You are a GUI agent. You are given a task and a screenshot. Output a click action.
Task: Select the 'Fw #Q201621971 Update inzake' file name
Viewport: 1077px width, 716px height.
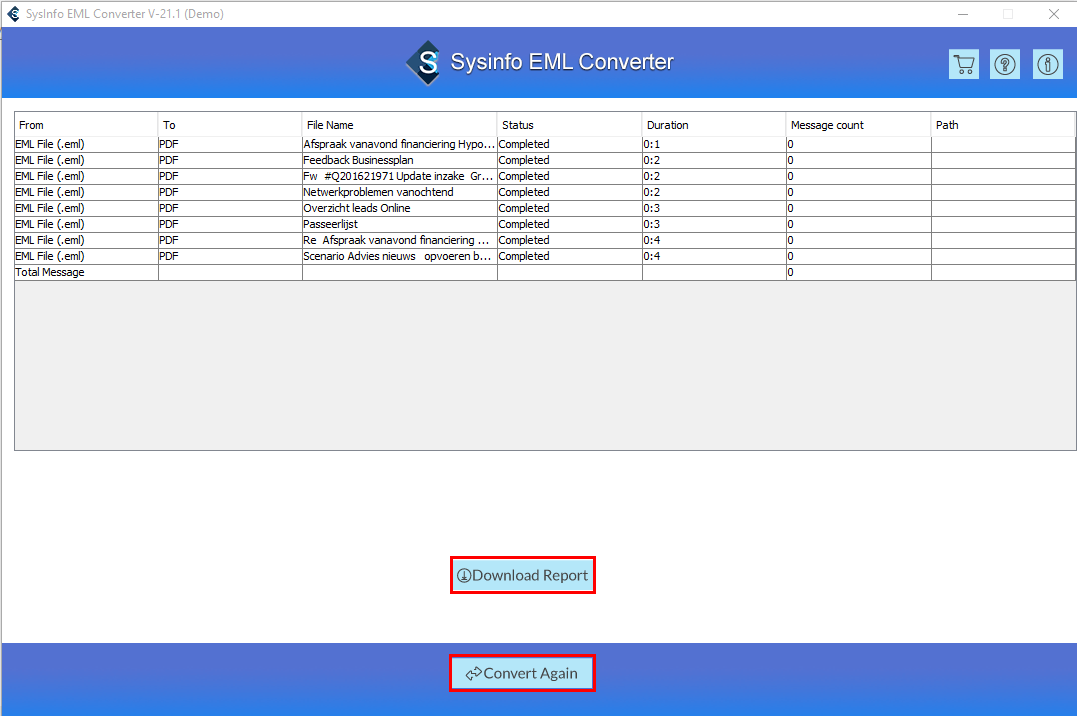pyautogui.click(x=400, y=176)
